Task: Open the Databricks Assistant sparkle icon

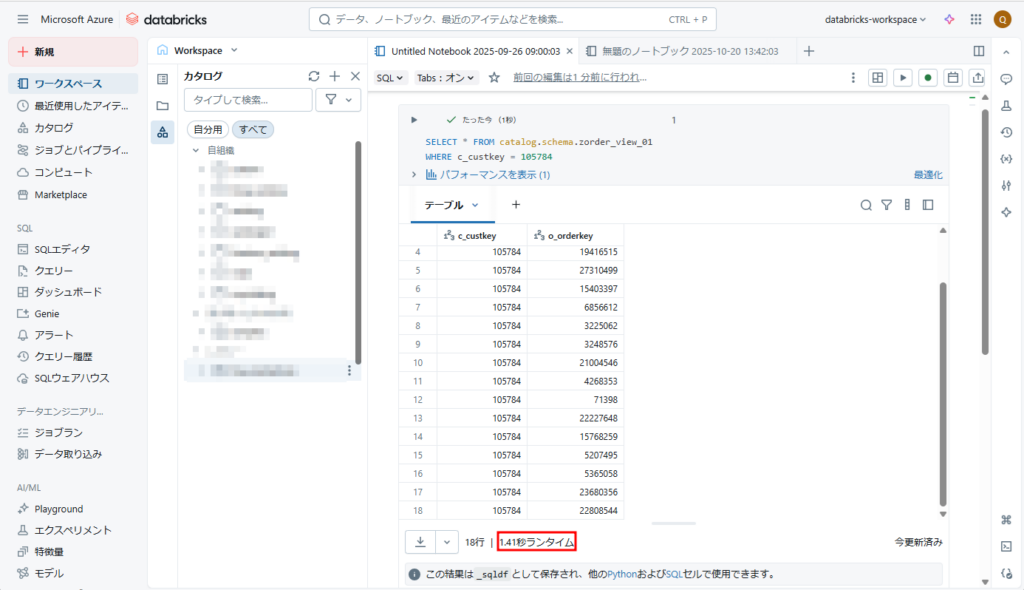Action: click(949, 20)
